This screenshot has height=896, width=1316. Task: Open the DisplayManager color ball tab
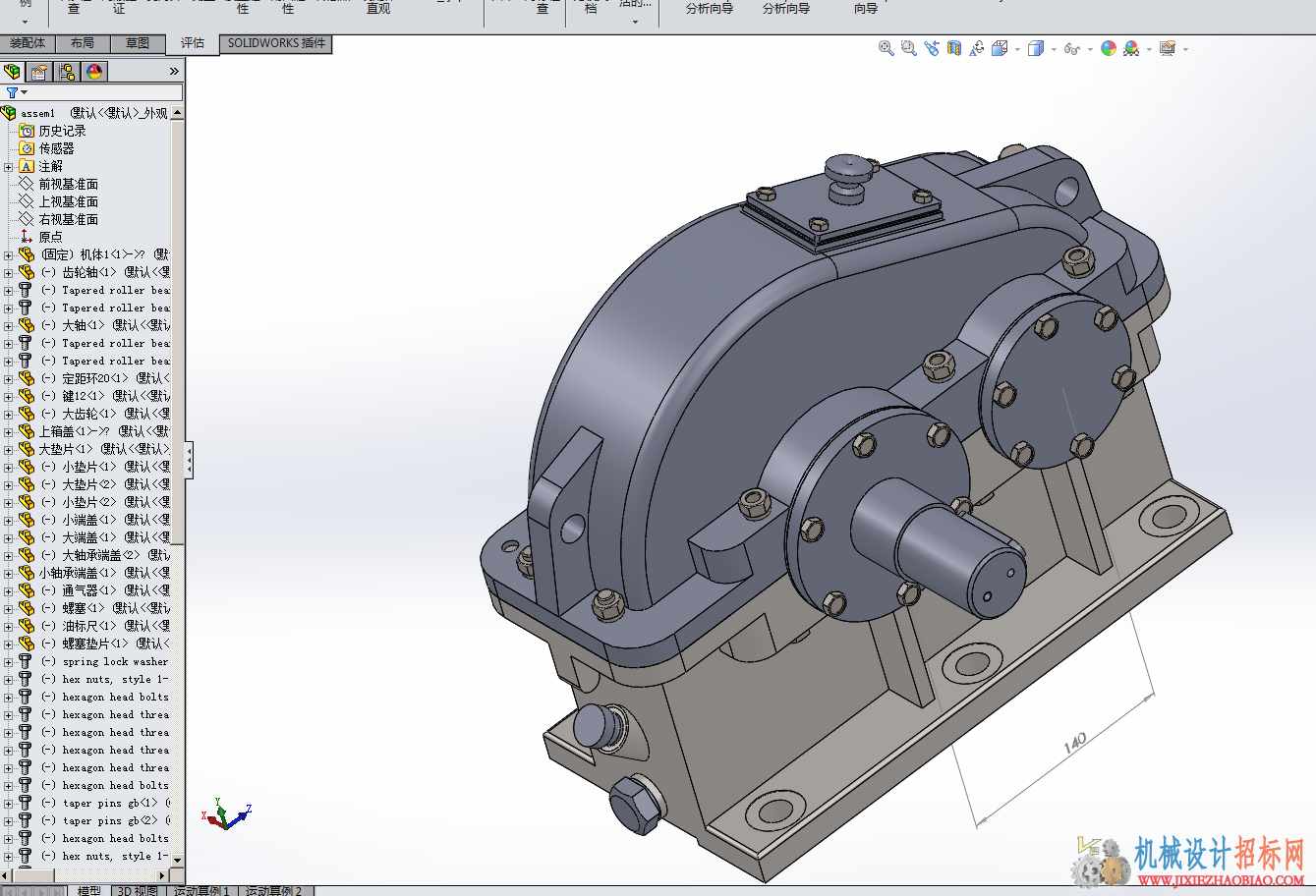(x=94, y=71)
